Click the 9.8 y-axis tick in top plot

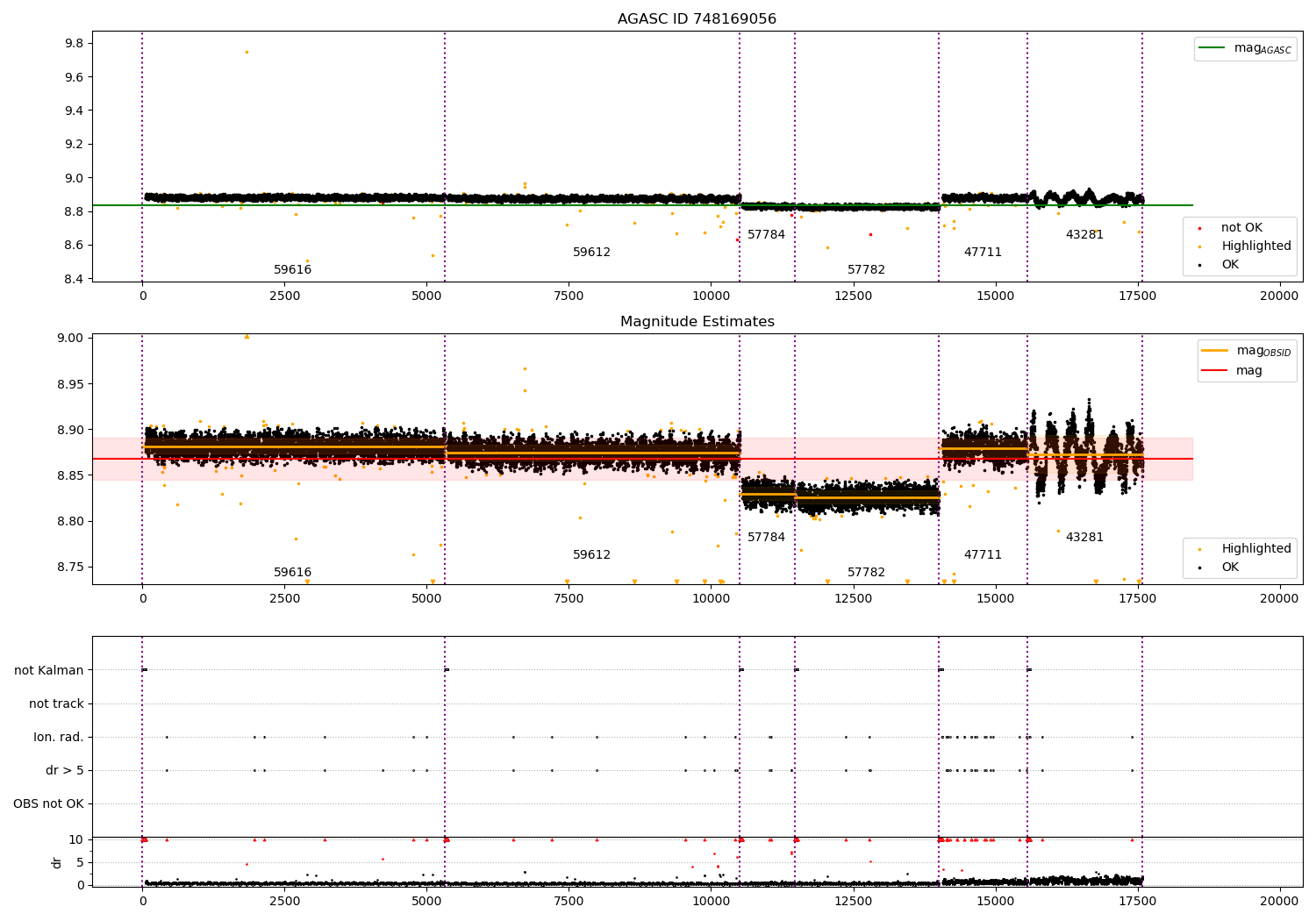75,44
